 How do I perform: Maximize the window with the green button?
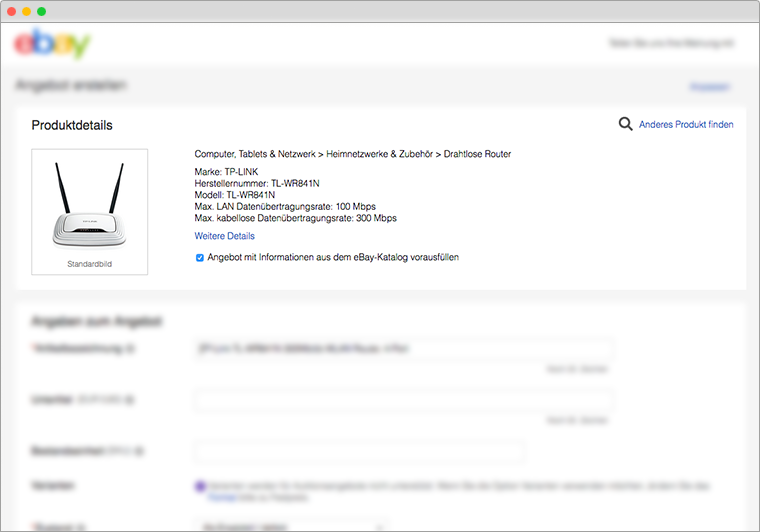tap(41, 11)
